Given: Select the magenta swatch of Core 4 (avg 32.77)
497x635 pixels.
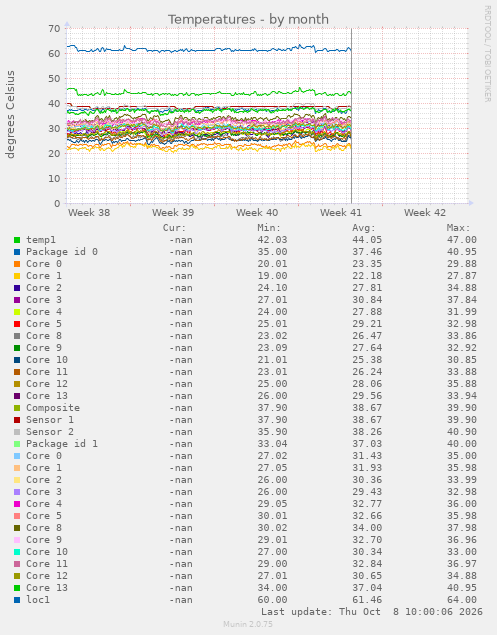Looking at the screenshot, I should [x=17, y=504].
